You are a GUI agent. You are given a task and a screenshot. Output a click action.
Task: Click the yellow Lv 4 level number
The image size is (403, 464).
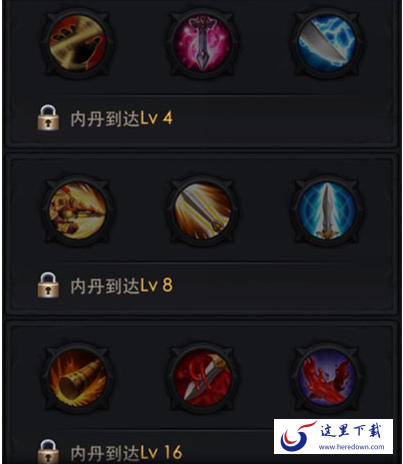(x=156, y=118)
